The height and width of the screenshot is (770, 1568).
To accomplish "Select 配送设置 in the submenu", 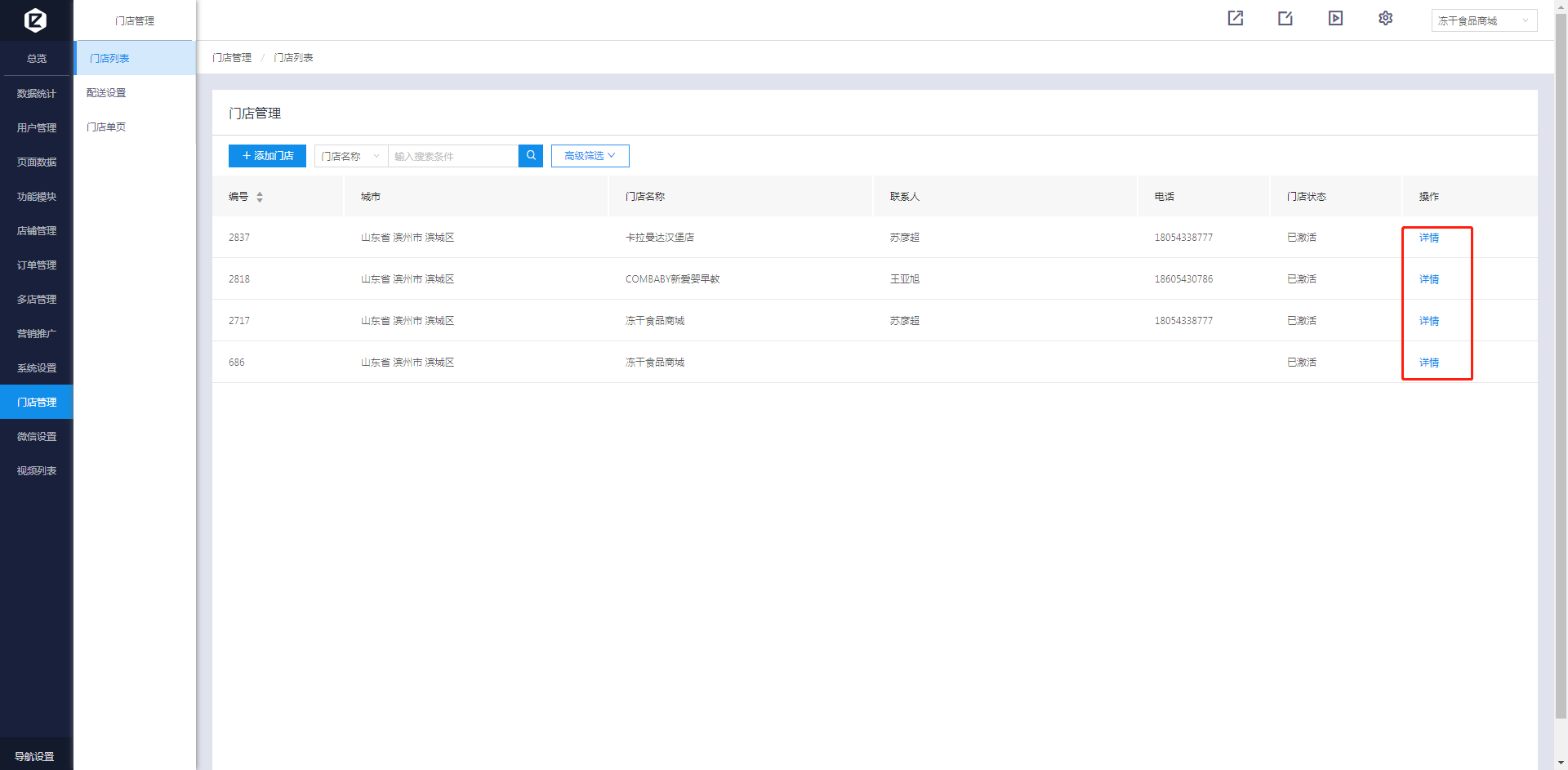I will [x=106, y=93].
